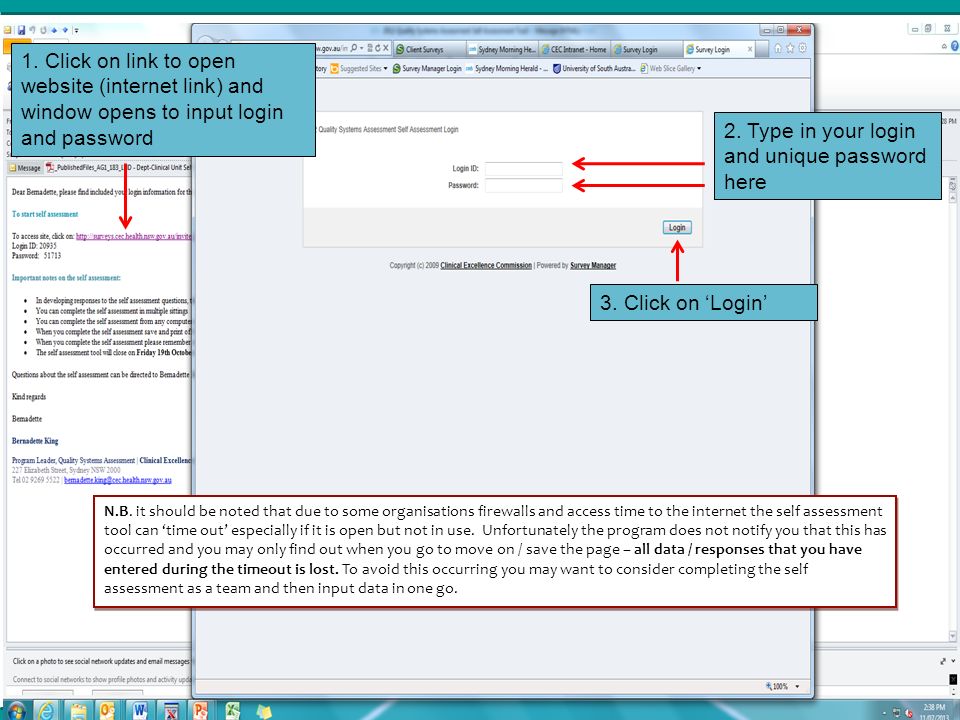The image size is (960, 720).
Task: Open the Outlook Help question mark icon
Action: point(955,46)
